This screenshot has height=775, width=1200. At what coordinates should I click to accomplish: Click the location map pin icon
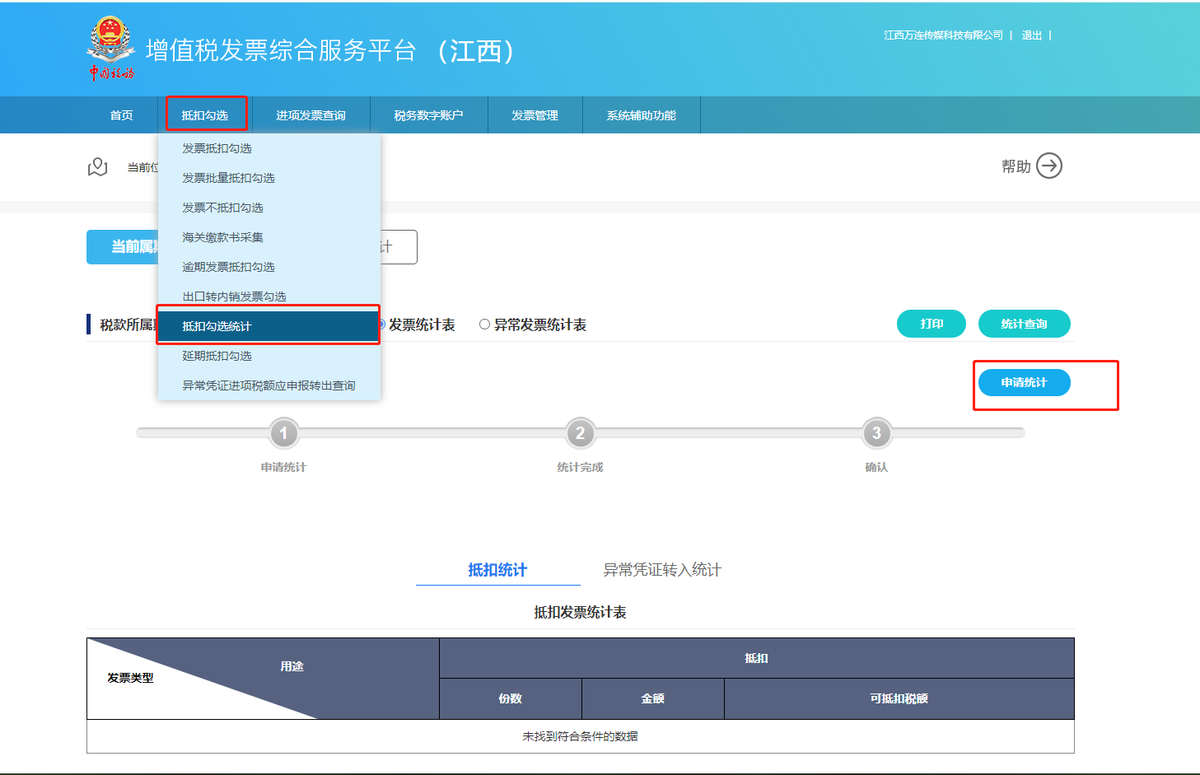(97, 167)
